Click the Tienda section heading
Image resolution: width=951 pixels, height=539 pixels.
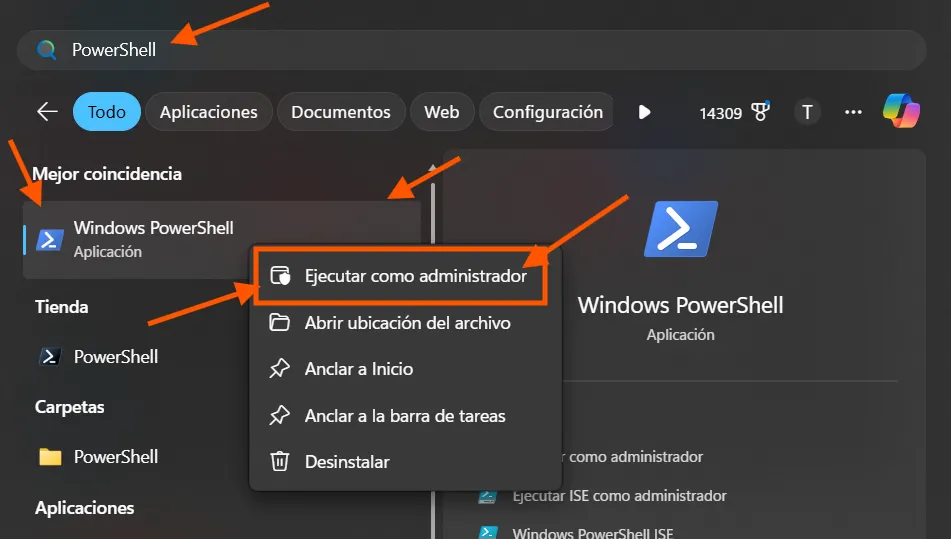(x=61, y=307)
